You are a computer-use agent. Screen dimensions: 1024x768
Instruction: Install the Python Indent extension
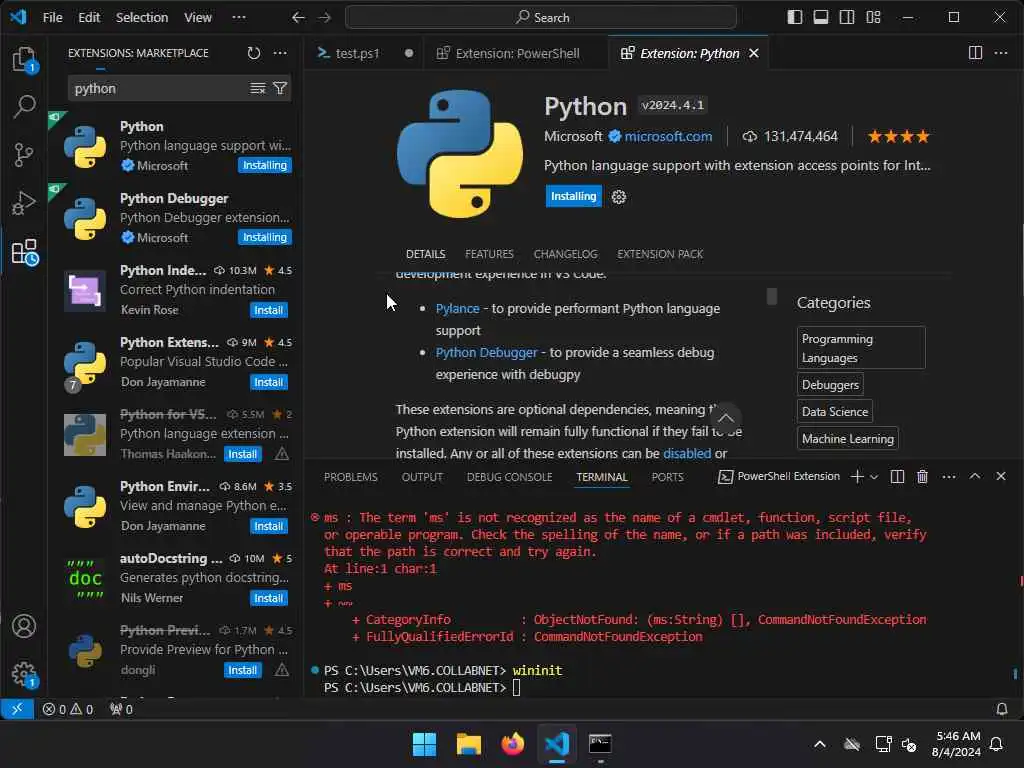tap(268, 310)
